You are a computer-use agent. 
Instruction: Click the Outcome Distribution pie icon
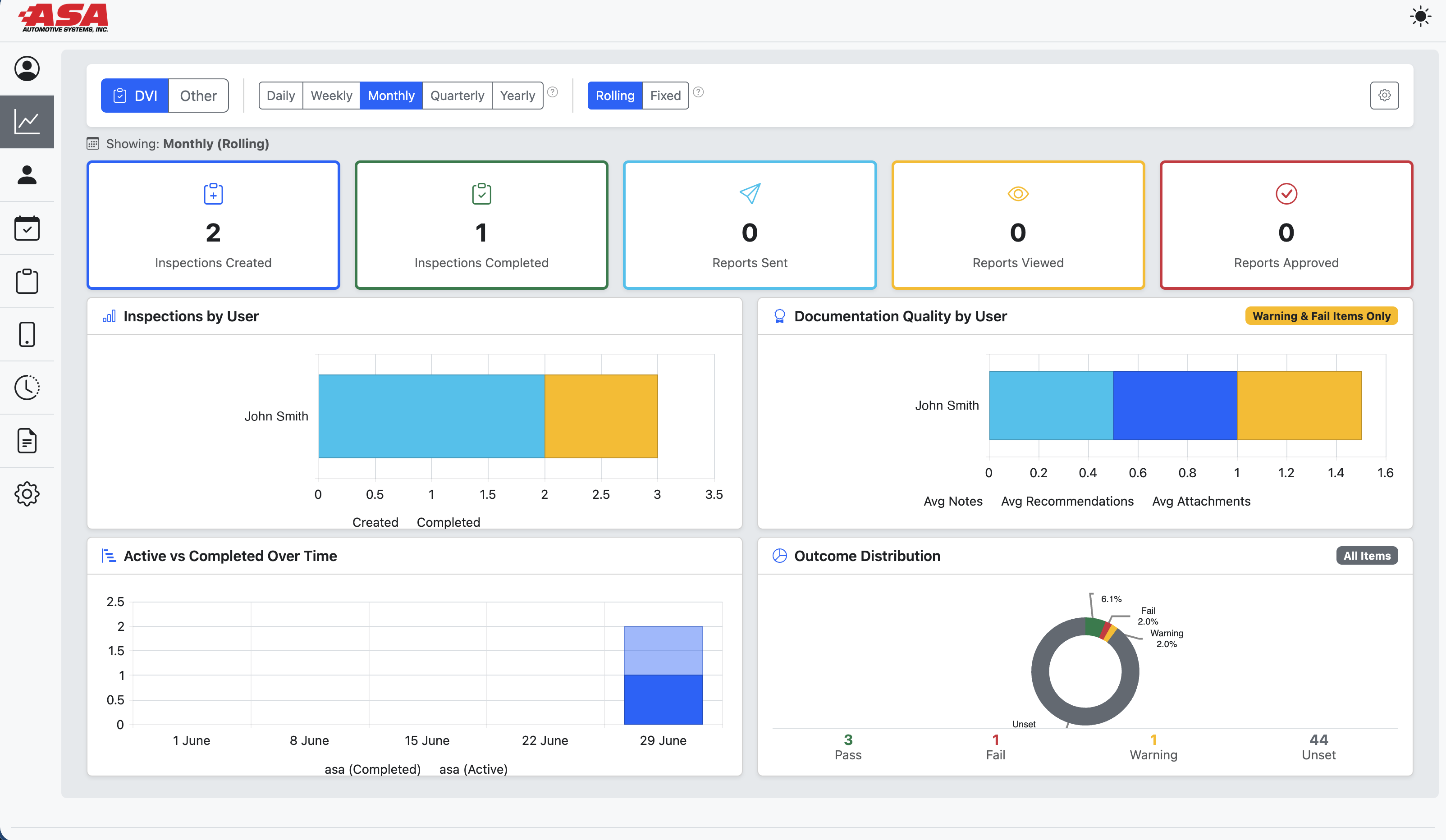(x=779, y=556)
